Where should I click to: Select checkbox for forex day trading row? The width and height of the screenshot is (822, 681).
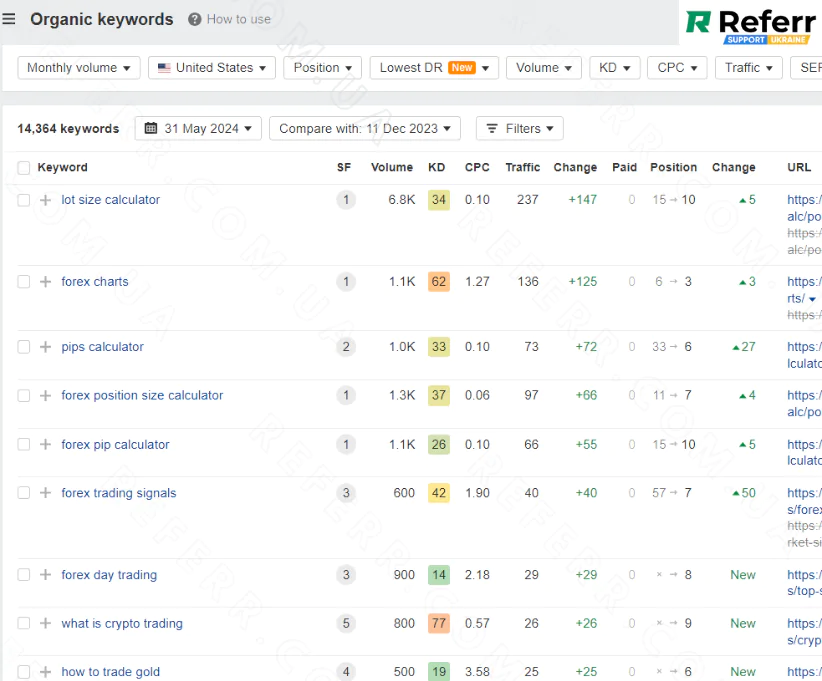coord(24,575)
